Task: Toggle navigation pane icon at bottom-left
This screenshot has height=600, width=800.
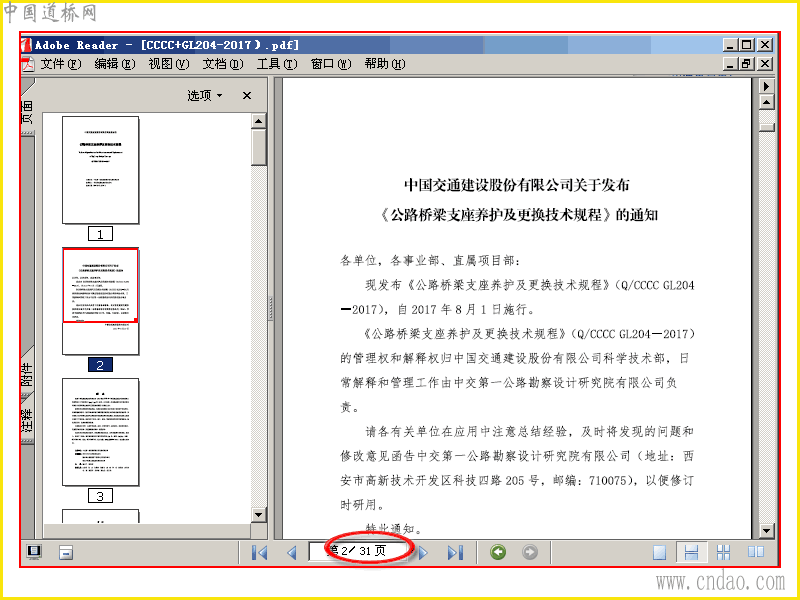Action: coord(34,552)
